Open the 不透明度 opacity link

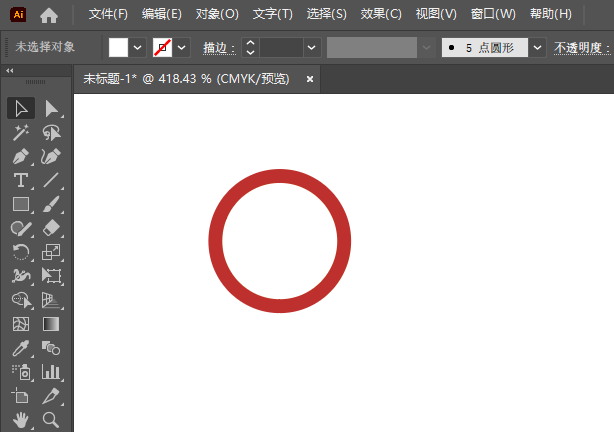click(582, 48)
